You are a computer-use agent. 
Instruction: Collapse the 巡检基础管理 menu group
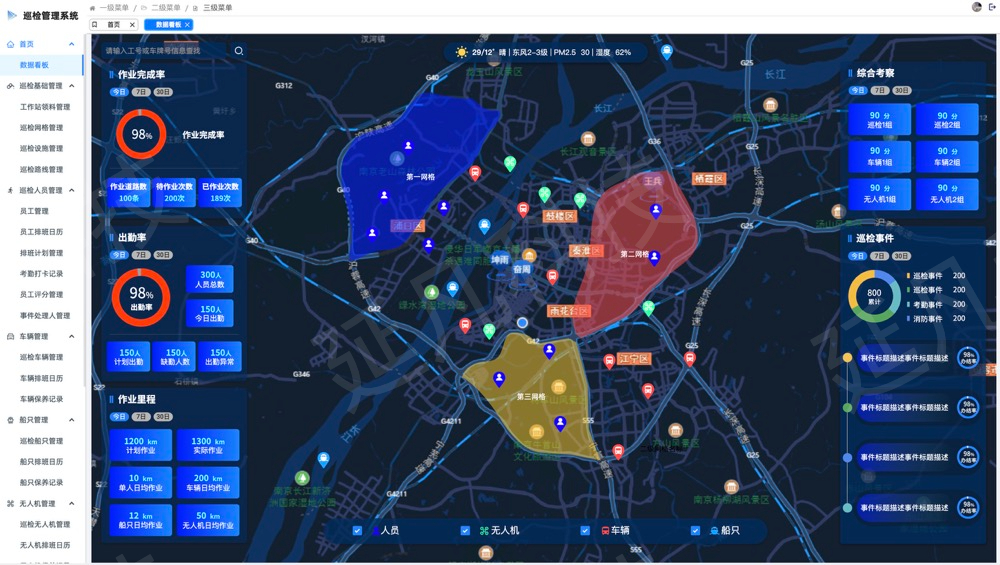pos(71,86)
